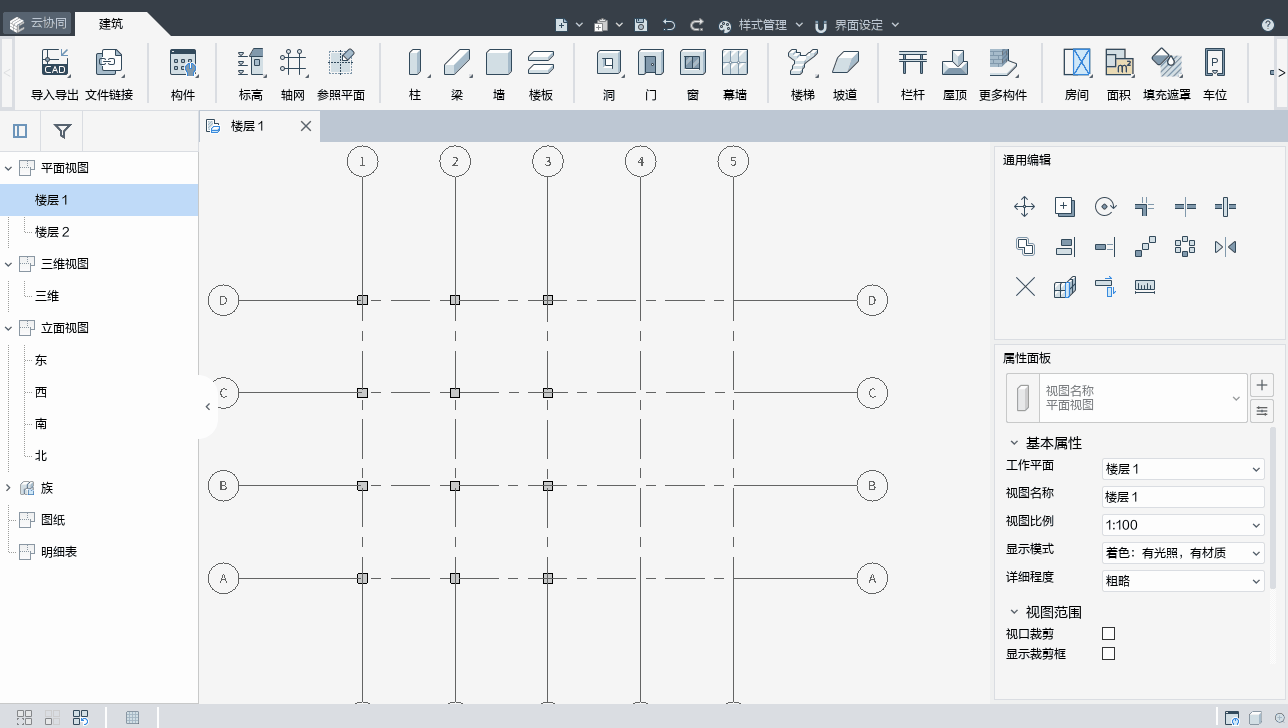Collapse the 三维视图 tree node
This screenshot has height=728, width=1288.
pyautogui.click(x=9, y=264)
